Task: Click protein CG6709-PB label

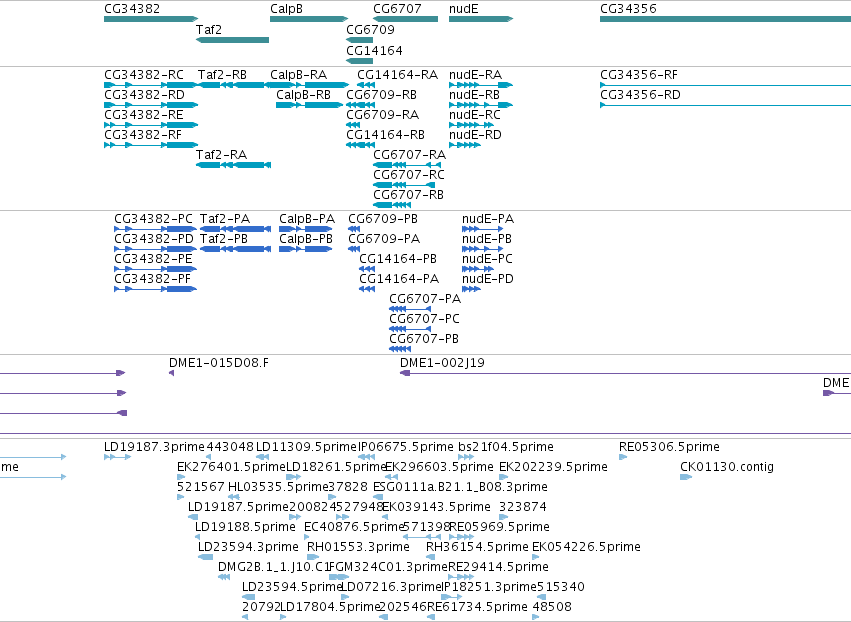Action: pos(383,219)
